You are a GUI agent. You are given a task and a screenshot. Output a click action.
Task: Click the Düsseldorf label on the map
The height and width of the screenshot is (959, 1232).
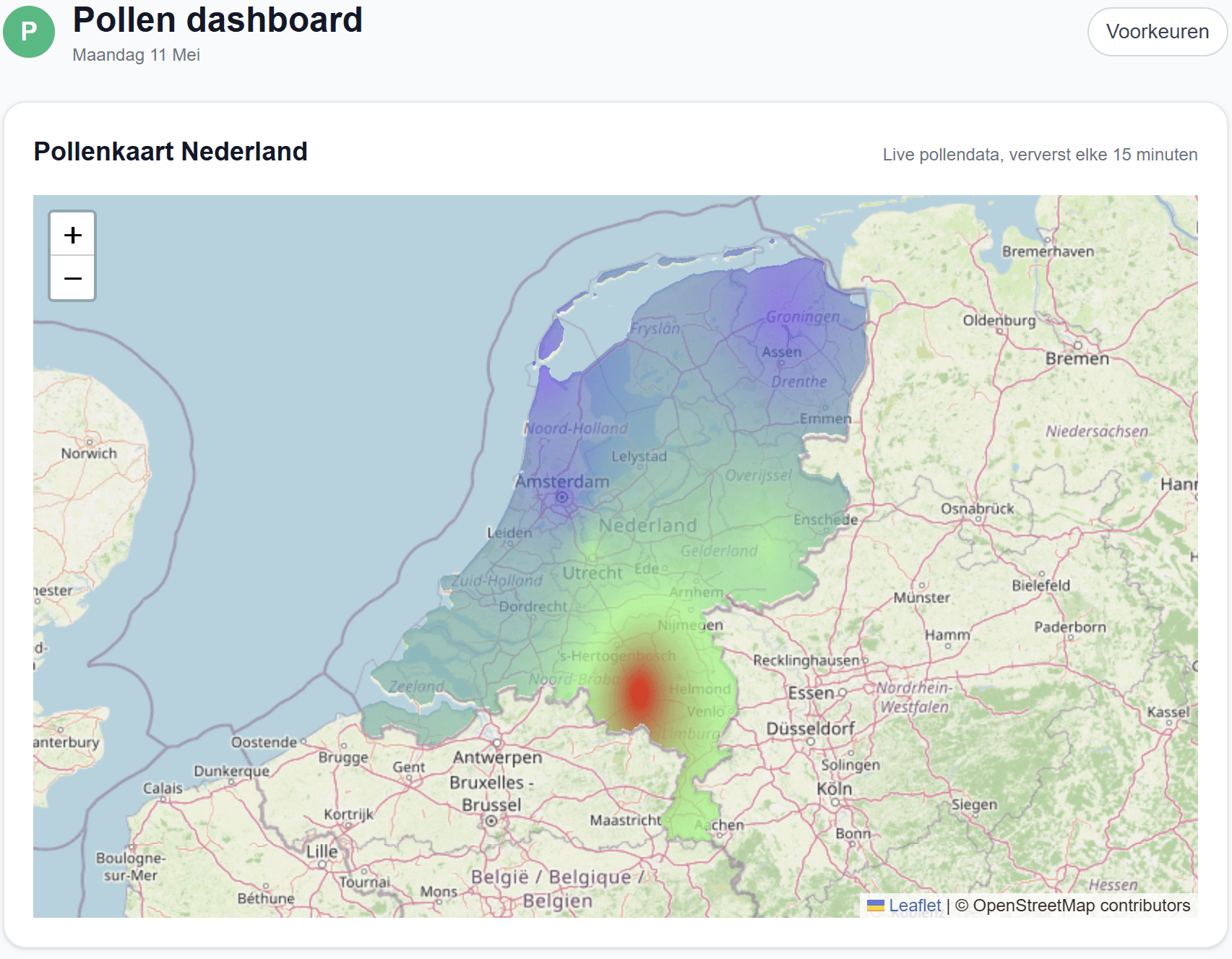pyautogui.click(x=810, y=728)
